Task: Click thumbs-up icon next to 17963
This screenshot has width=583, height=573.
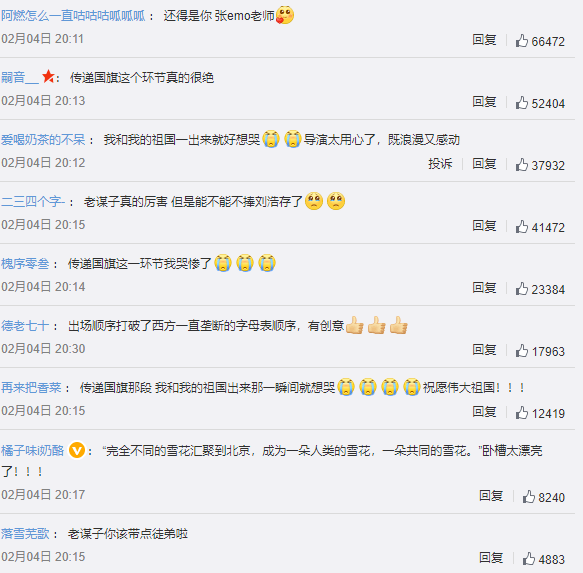Action: point(522,351)
